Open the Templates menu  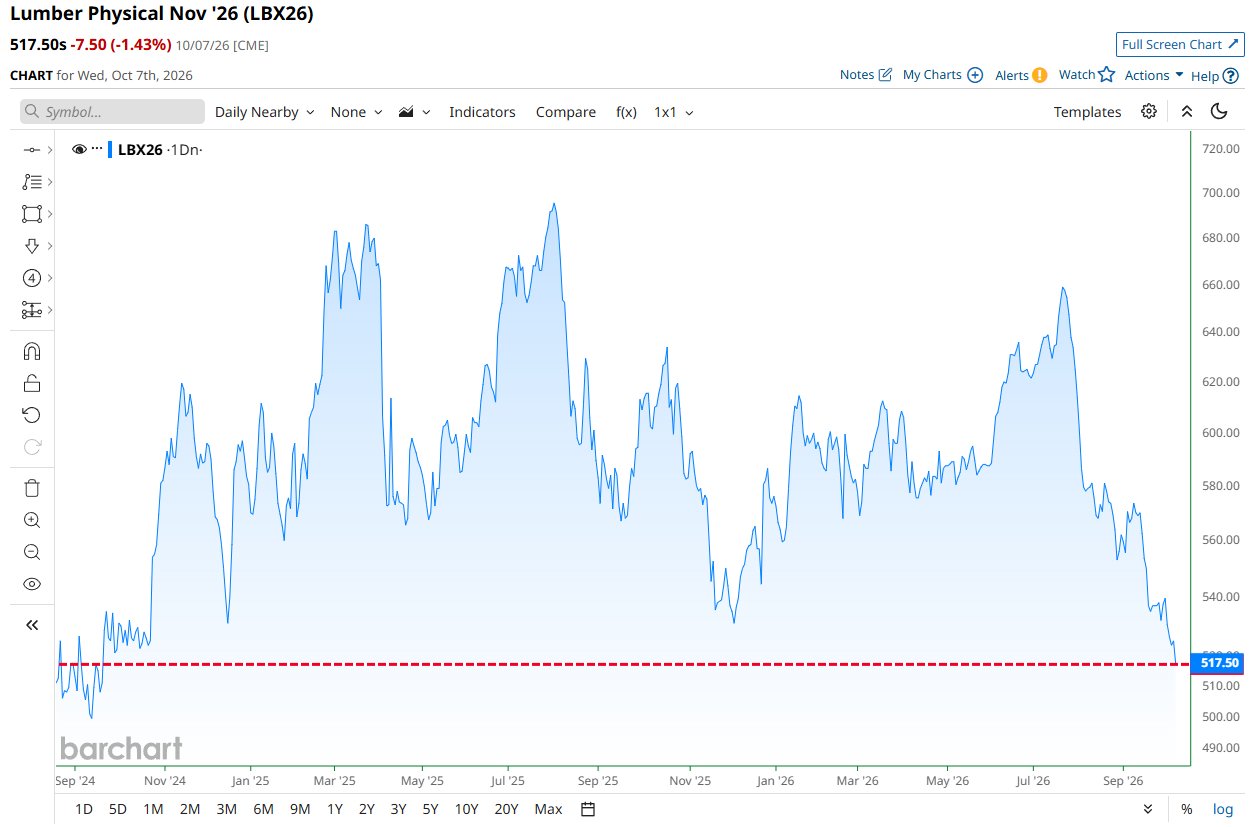(1087, 112)
